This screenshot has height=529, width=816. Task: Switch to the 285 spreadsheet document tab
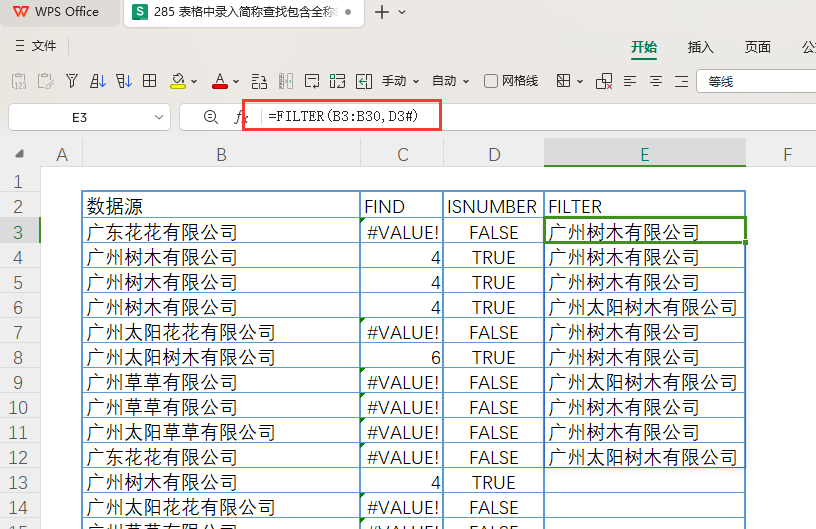tap(243, 12)
